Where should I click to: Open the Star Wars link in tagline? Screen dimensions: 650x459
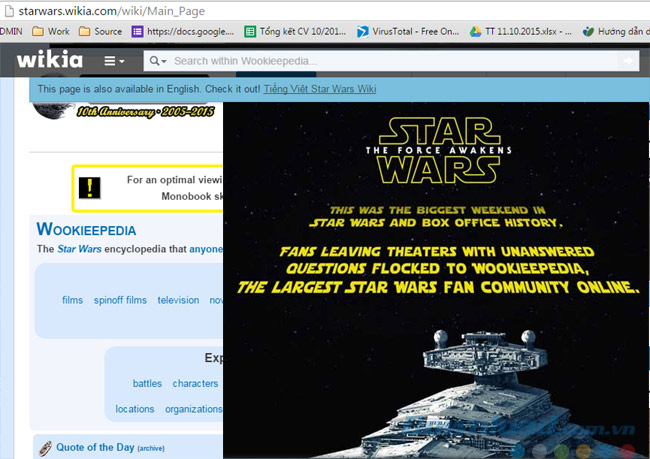[x=79, y=249]
